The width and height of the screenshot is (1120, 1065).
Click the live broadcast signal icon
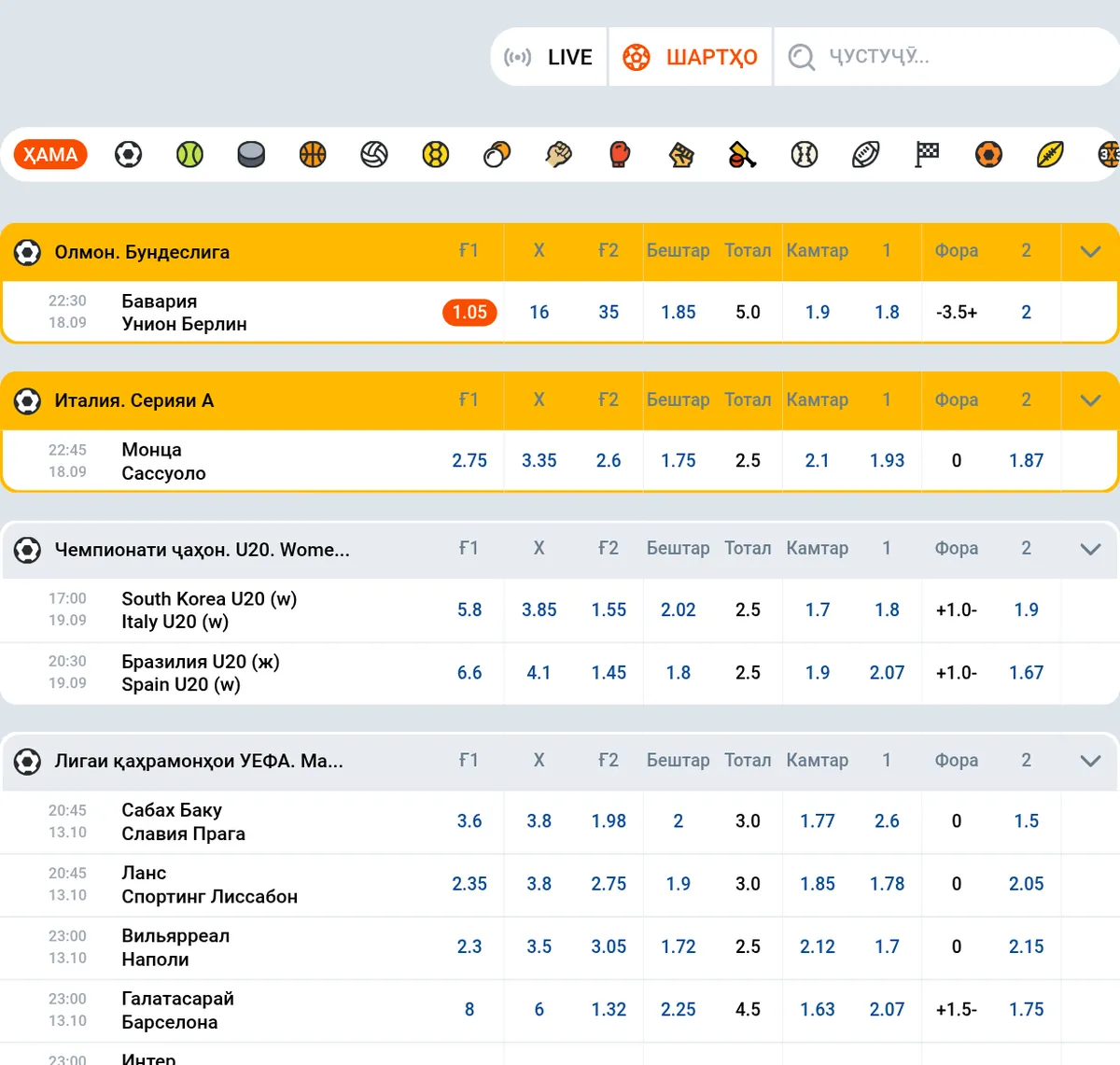pos(518,57)
